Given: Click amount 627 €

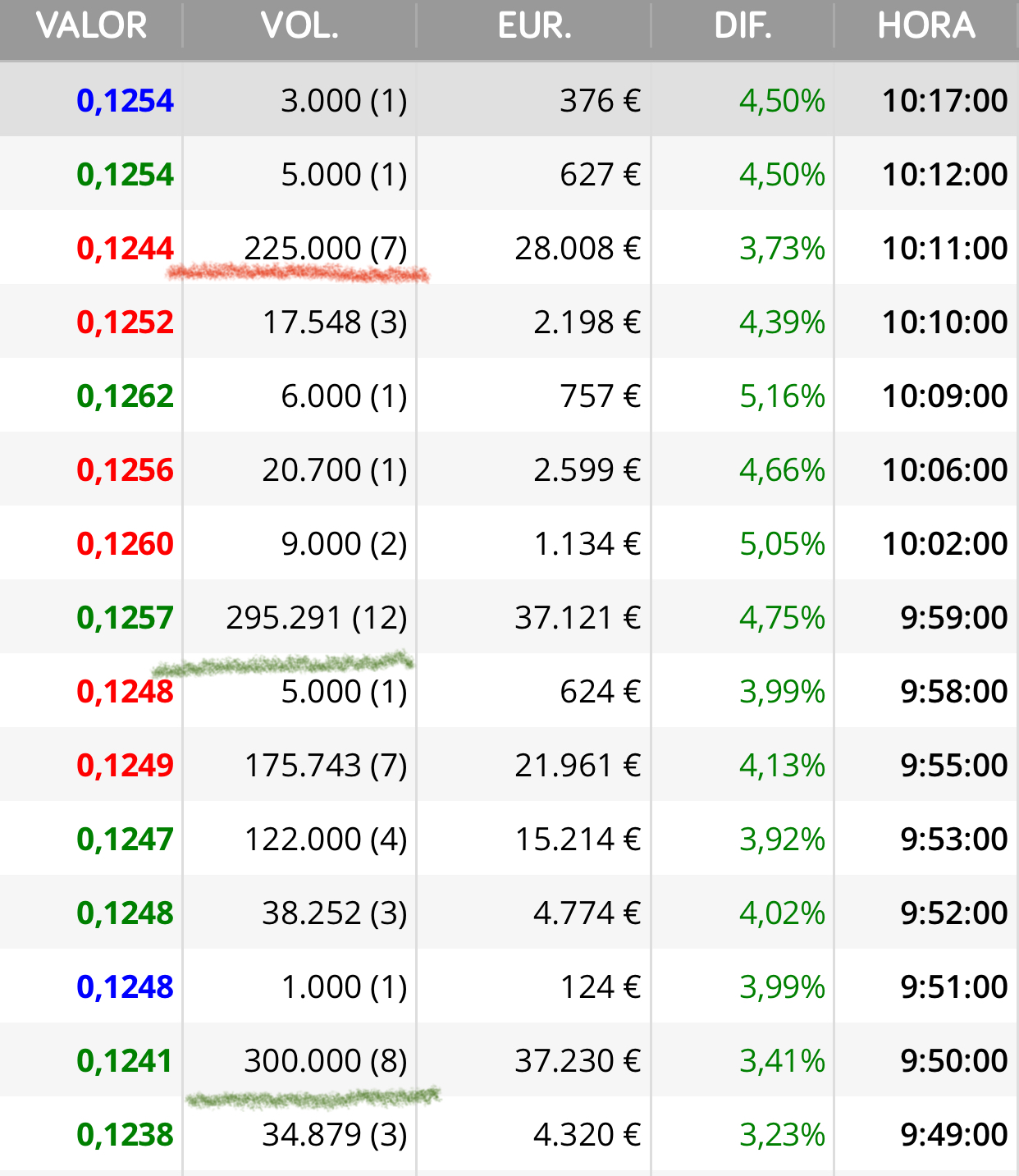Looking at the screenshot, I should (601, 175).
